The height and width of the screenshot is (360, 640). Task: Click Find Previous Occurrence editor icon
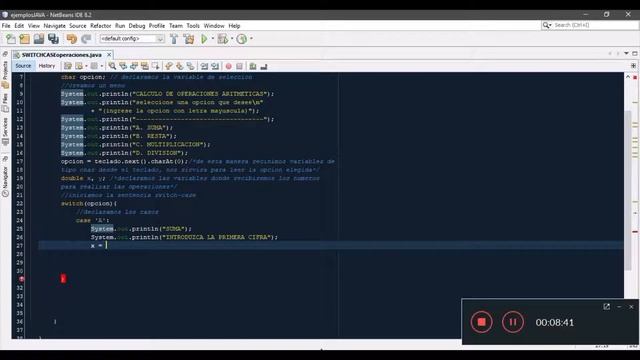pyautogui.click(x=123, y=66)
